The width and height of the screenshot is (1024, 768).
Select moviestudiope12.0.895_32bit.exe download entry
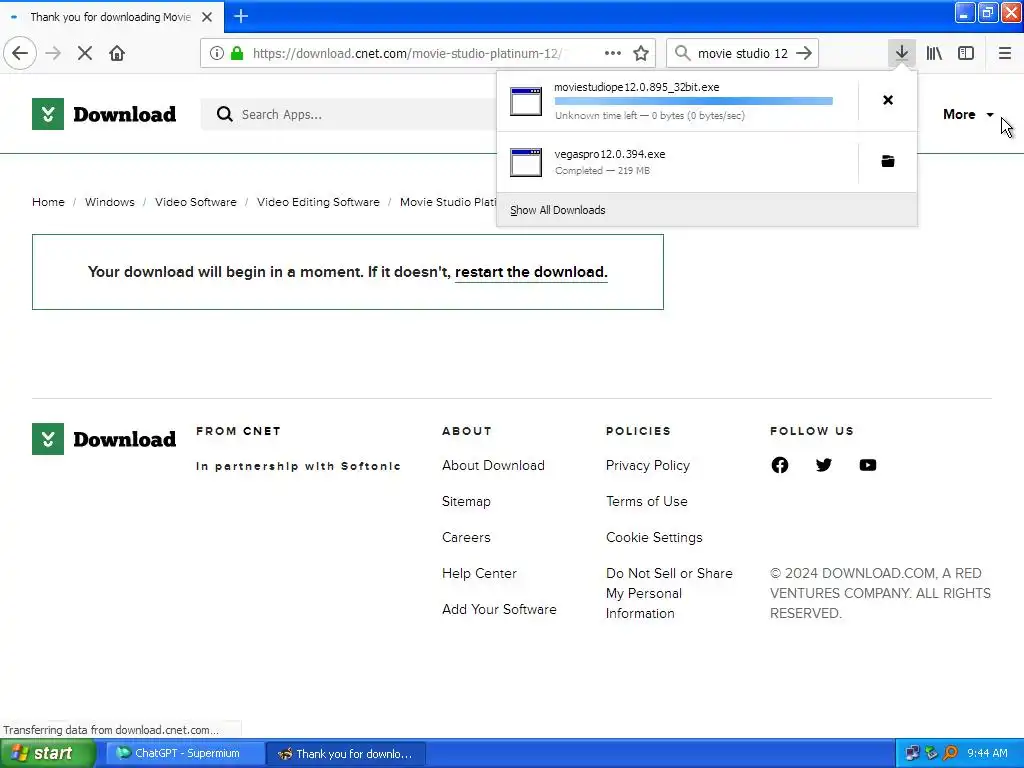(x=678, y=101)
